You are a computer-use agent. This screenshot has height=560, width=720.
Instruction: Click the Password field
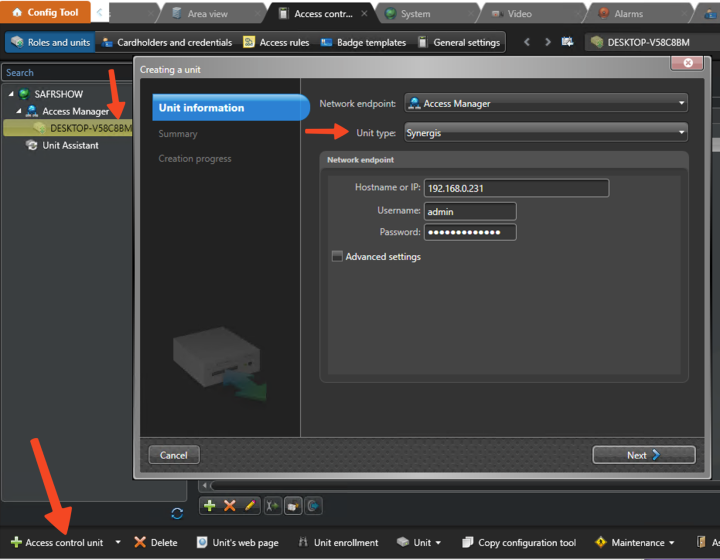point(470,232)
